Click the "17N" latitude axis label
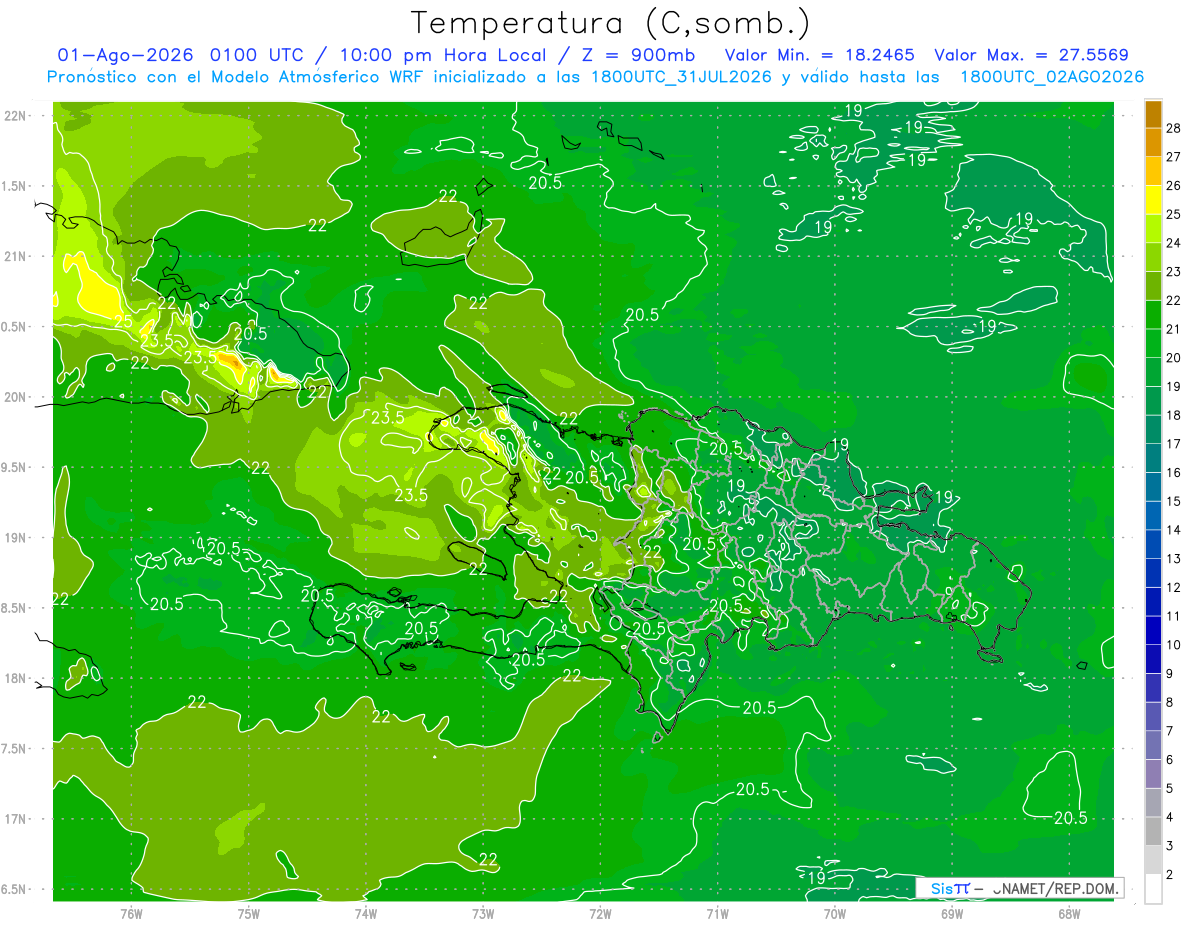Image resolution: width=1200 pixels, height=927 pixels. [15, 819]
